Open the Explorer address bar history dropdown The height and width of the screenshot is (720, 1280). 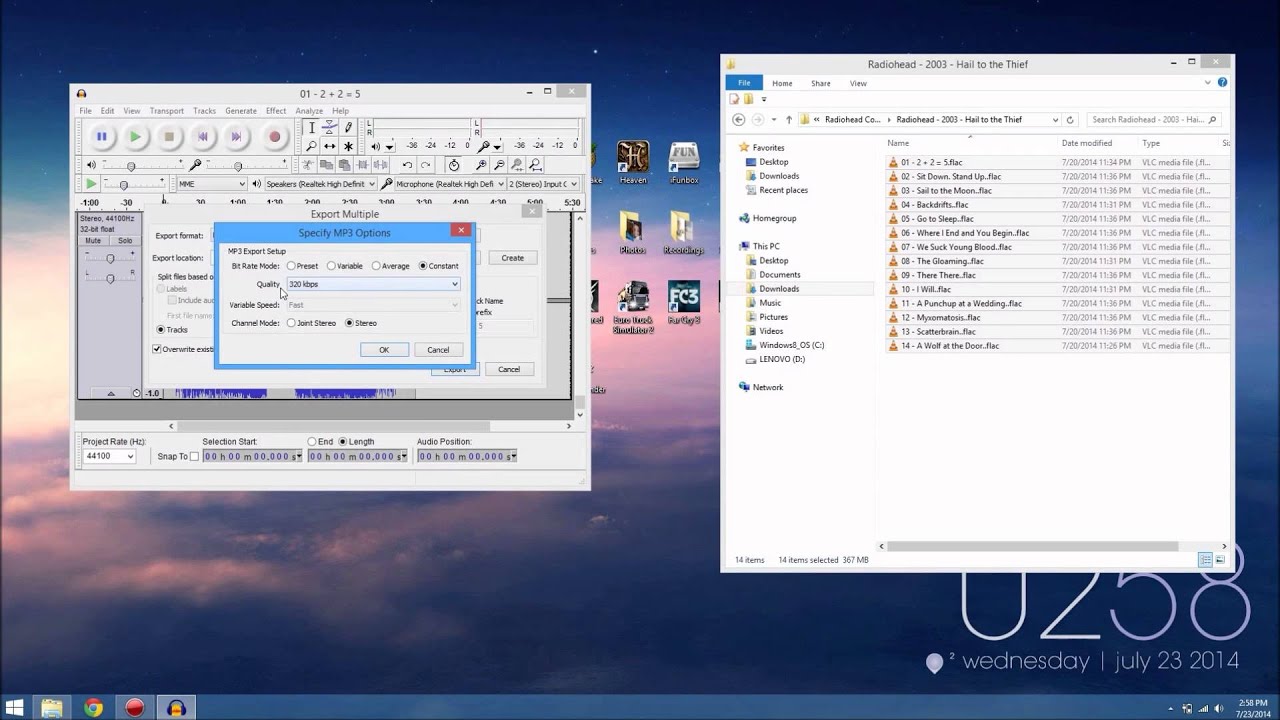pos(1055,120)
